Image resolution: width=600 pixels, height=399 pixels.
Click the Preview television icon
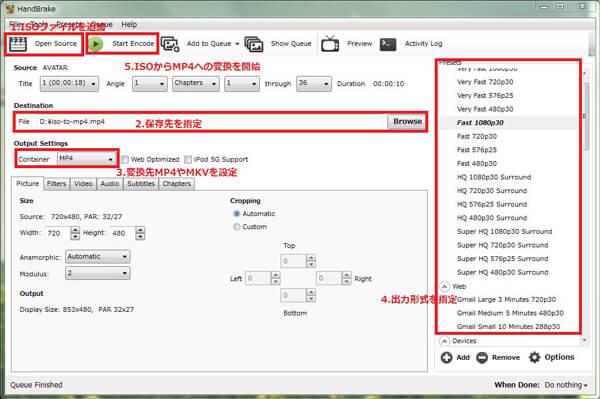coord(330,44)
